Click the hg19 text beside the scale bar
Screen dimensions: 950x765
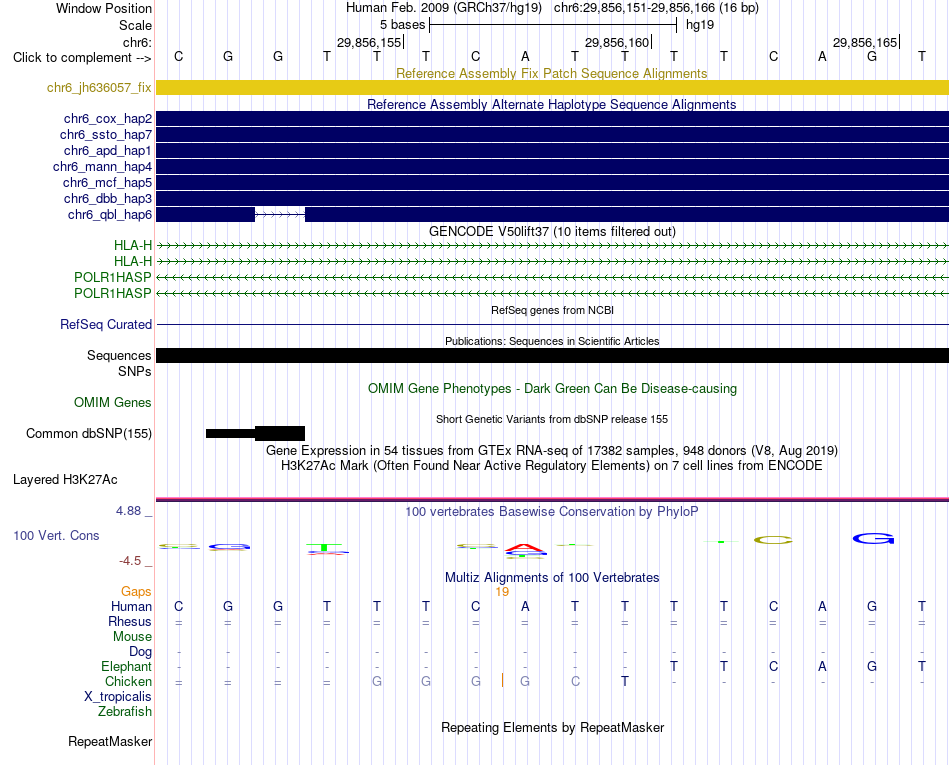(x=700, y=25)
